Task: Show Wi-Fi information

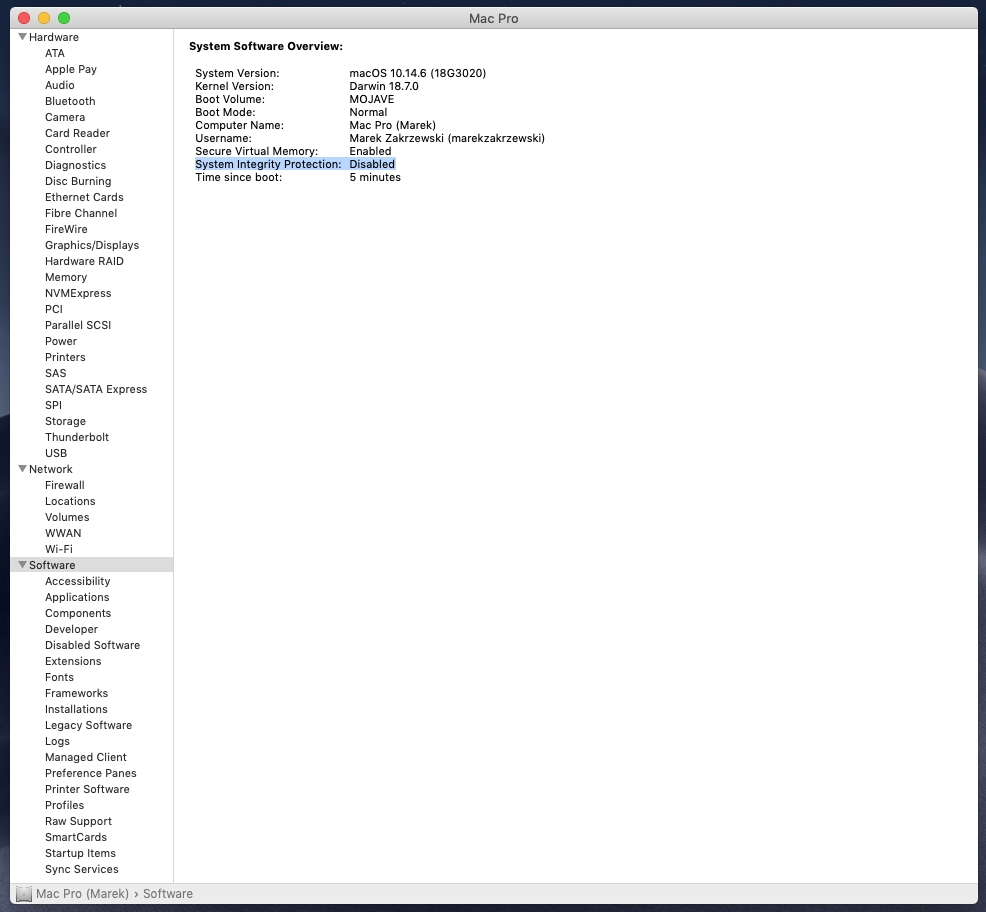Action: (x=58, y=549)
